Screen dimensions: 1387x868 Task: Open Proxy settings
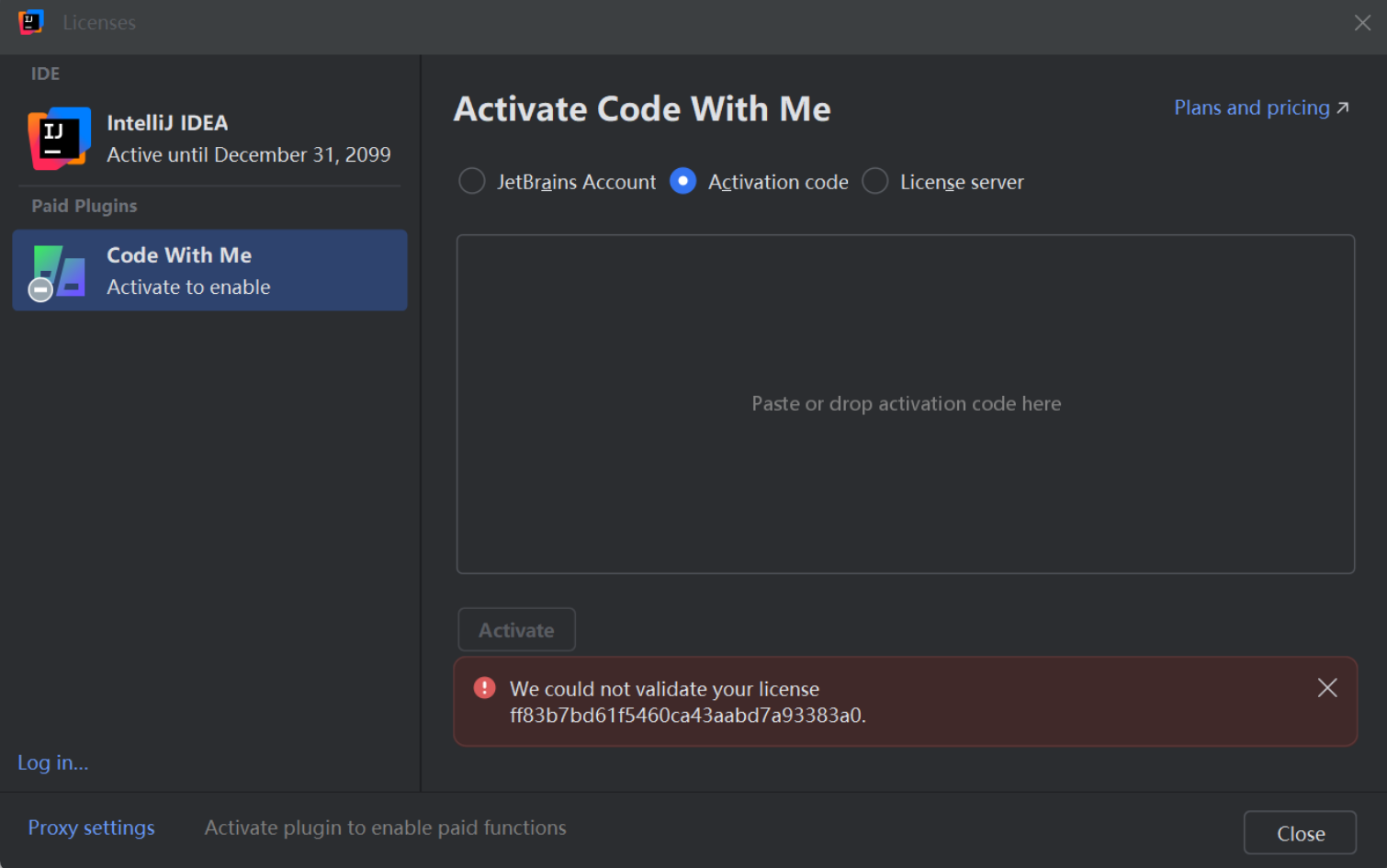point(91,828)
